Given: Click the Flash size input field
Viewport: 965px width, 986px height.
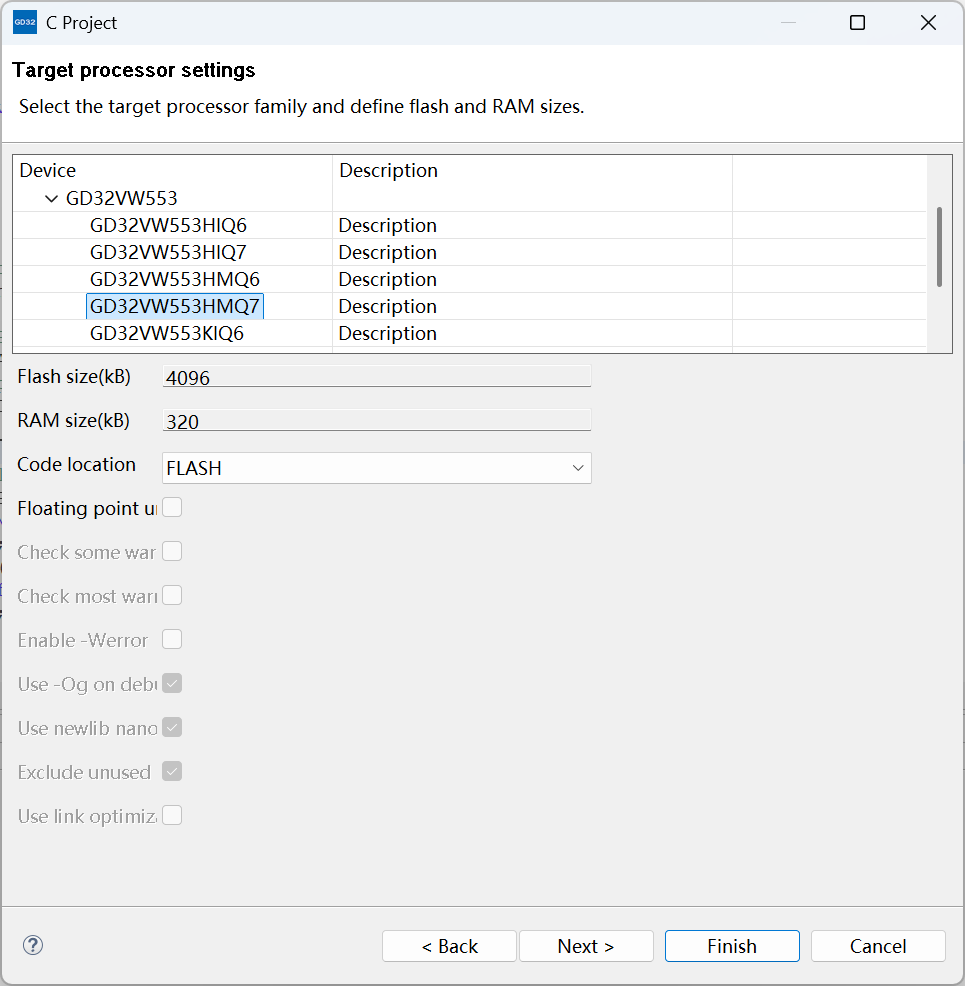Looking at the screenshot, I should coord(376,377).
